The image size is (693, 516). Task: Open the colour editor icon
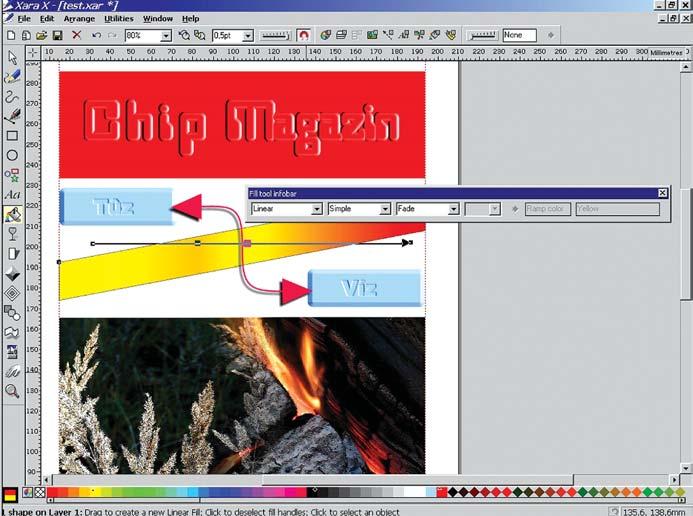point(27,493)
